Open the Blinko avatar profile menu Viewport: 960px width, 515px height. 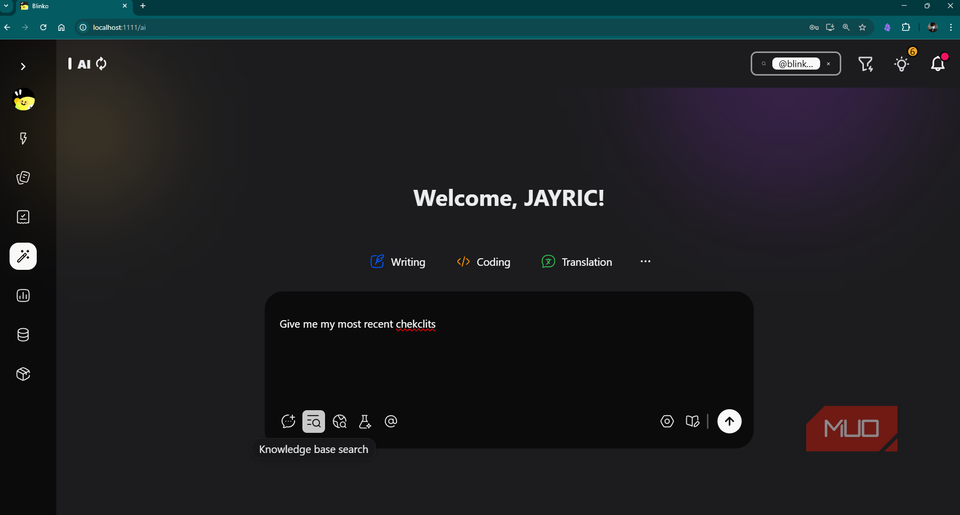(24, 99)
